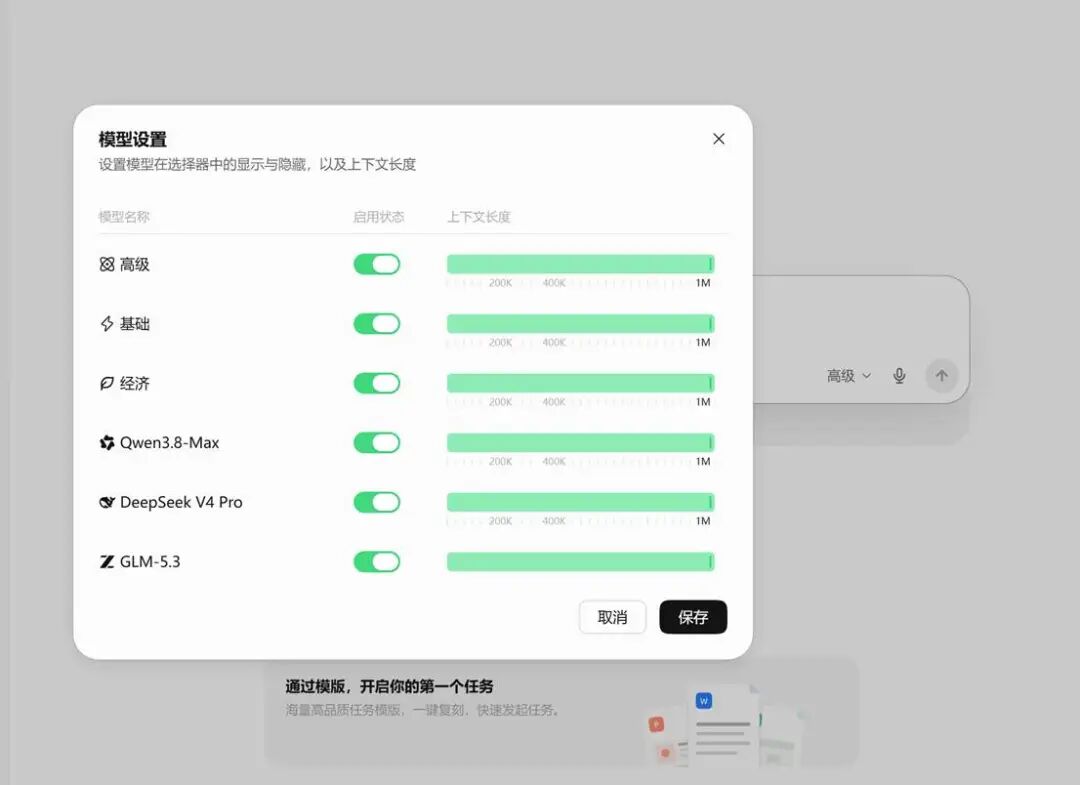Click the 高级 model name
Viewport: 1080px width, 785px height.
click(x=134, y=264)
